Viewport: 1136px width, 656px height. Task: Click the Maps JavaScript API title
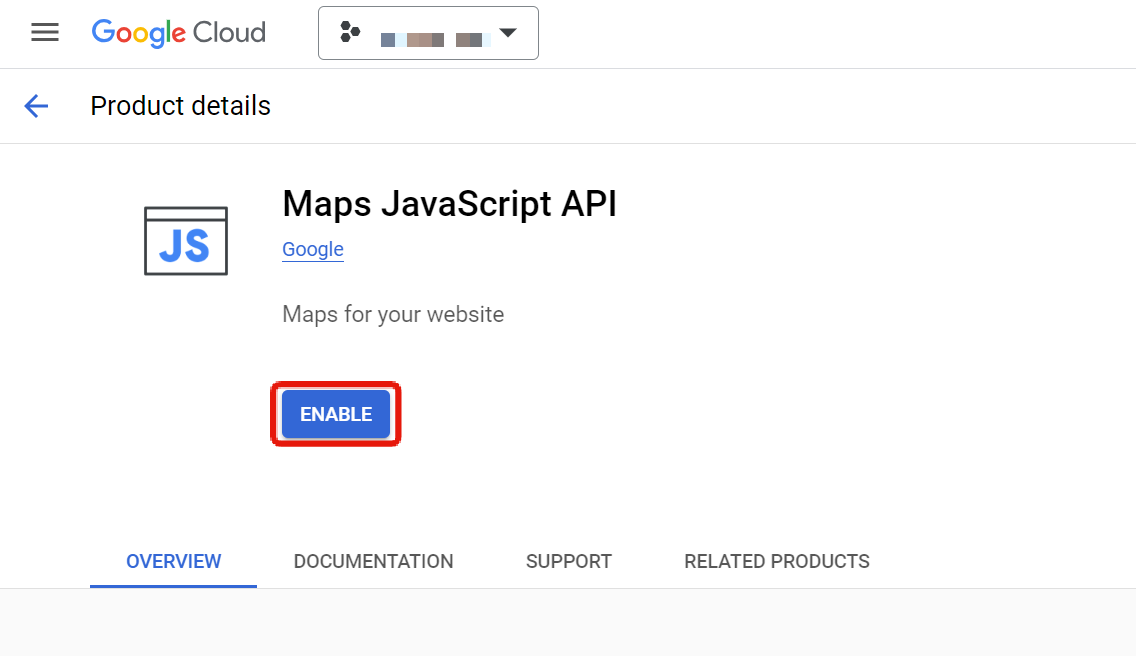click(x=449, y=204)
